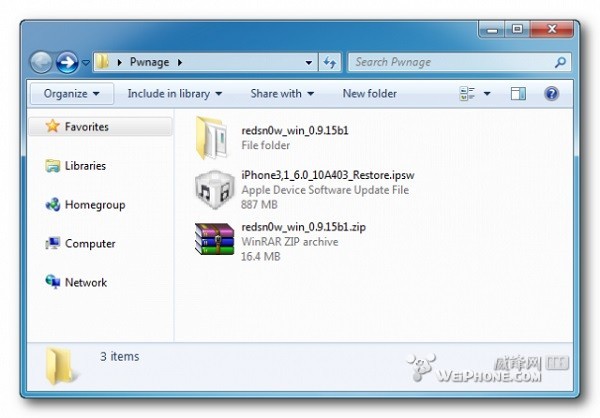Expand the arrow before Pwnage breadcrumb
Viewport: 600px width, 418px height.
(x=120, y=62)
